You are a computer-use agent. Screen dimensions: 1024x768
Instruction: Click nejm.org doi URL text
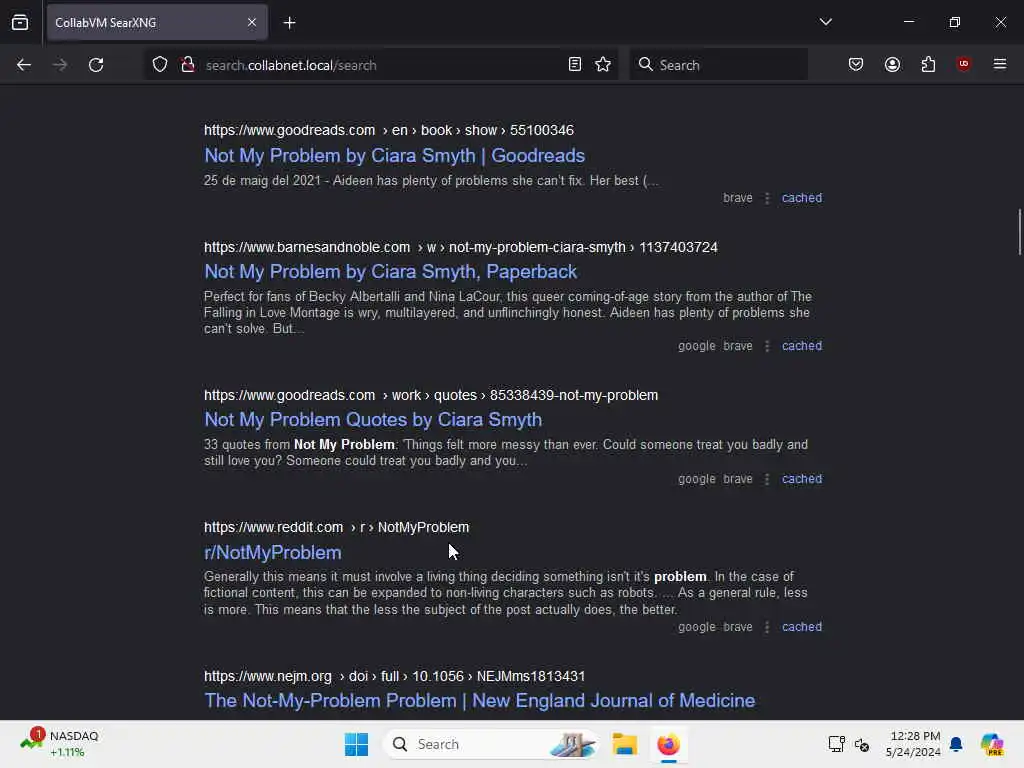click(394, 677)
